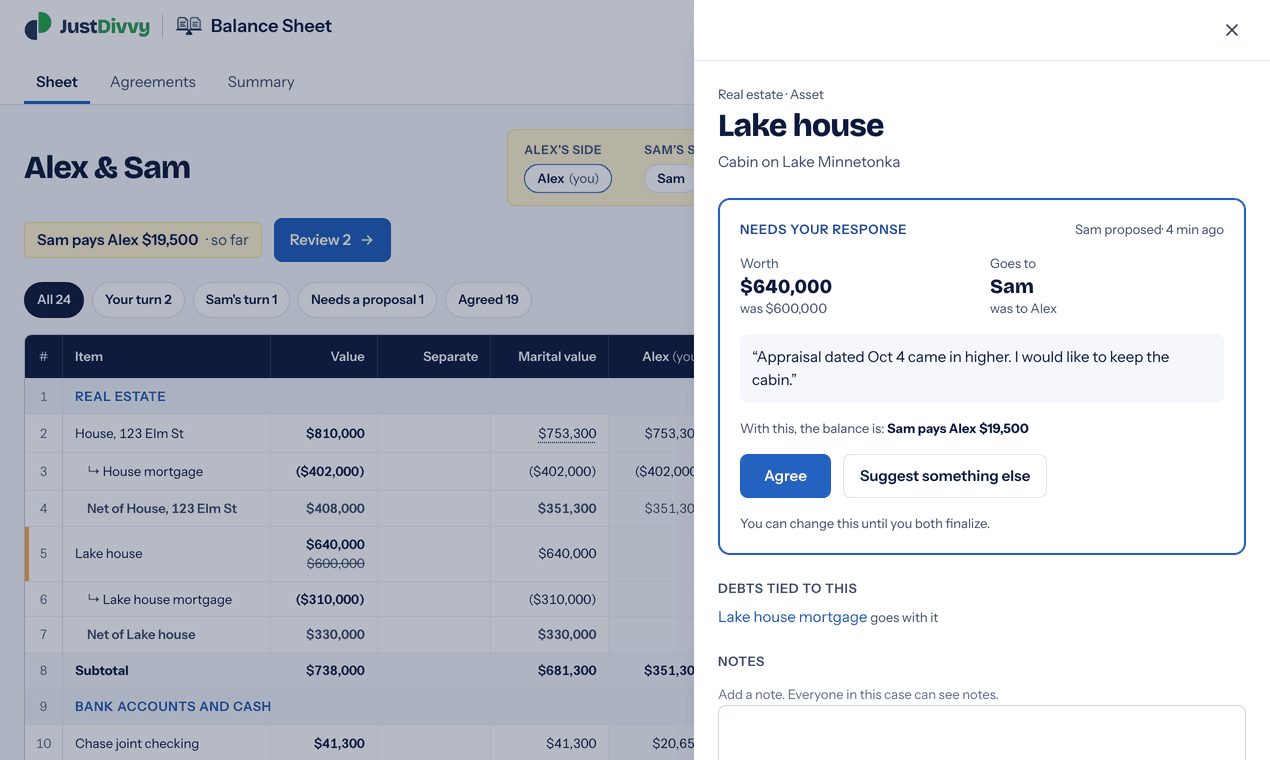The height and width of the screenshot is (760, 1270).
Task: Select the House, 123 Elm St row
Action: tap(360, 434)
